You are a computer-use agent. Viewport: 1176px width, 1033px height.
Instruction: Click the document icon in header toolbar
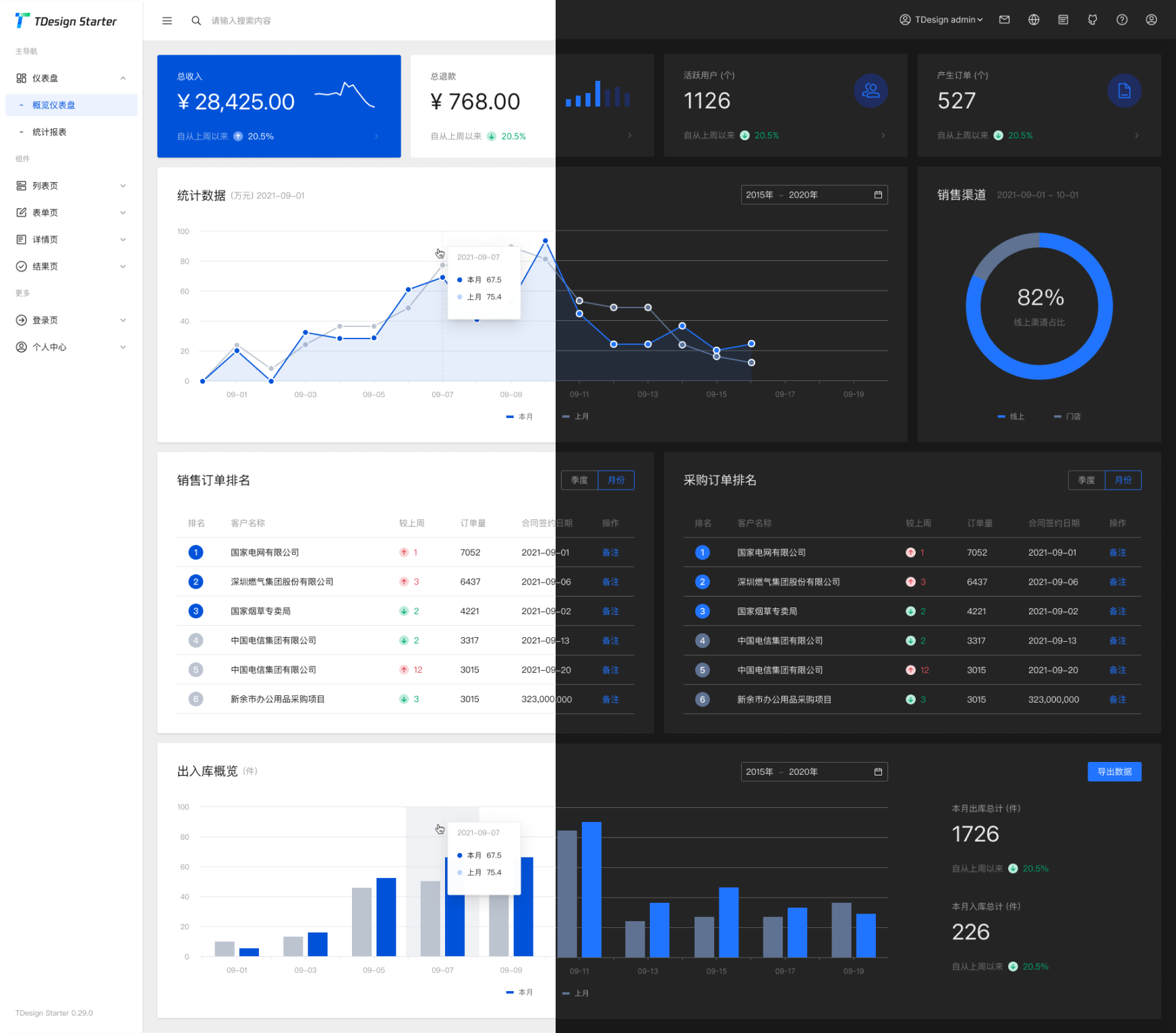click(x=1063, y=20)
